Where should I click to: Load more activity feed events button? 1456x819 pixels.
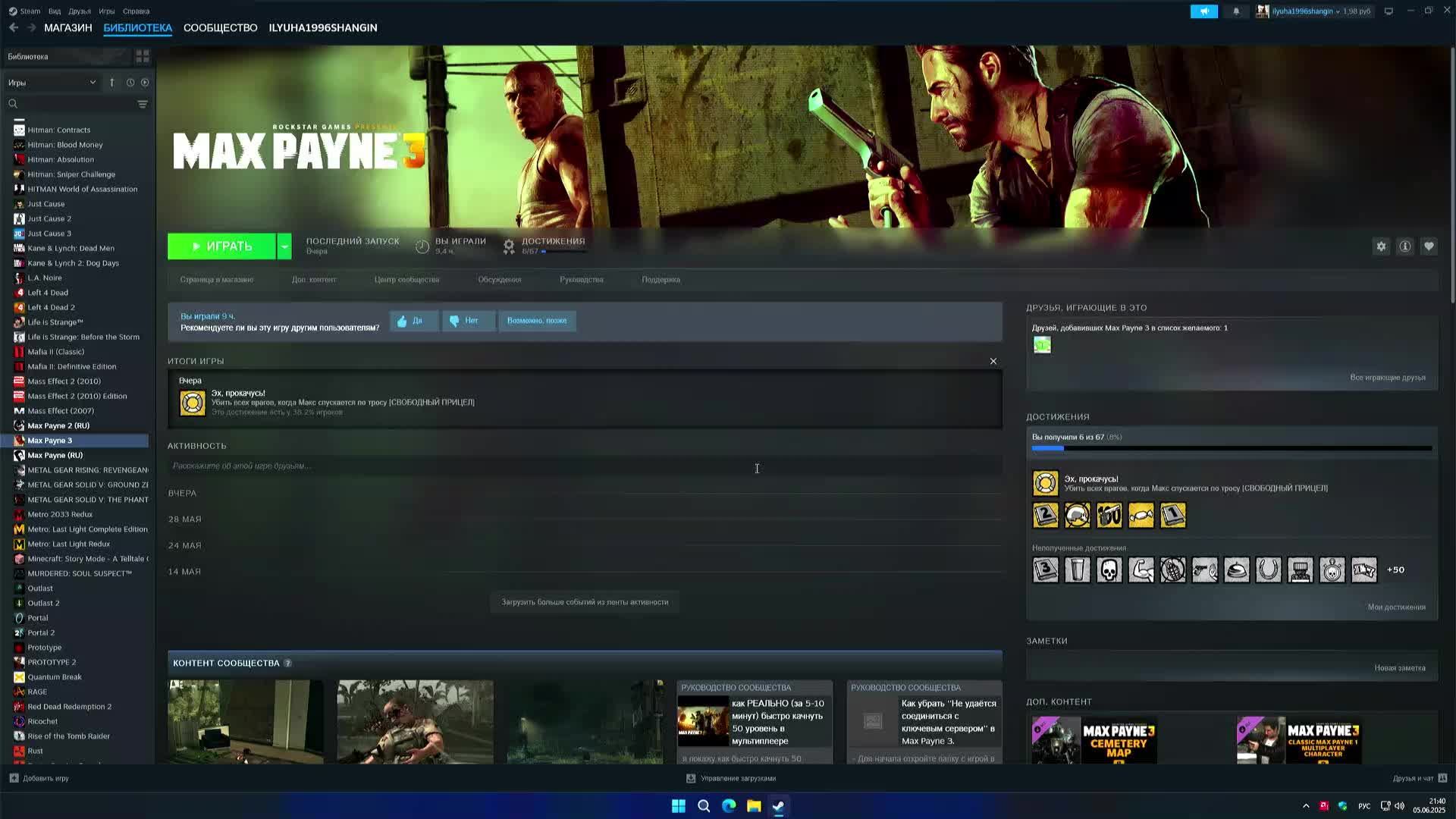point(585,602)
